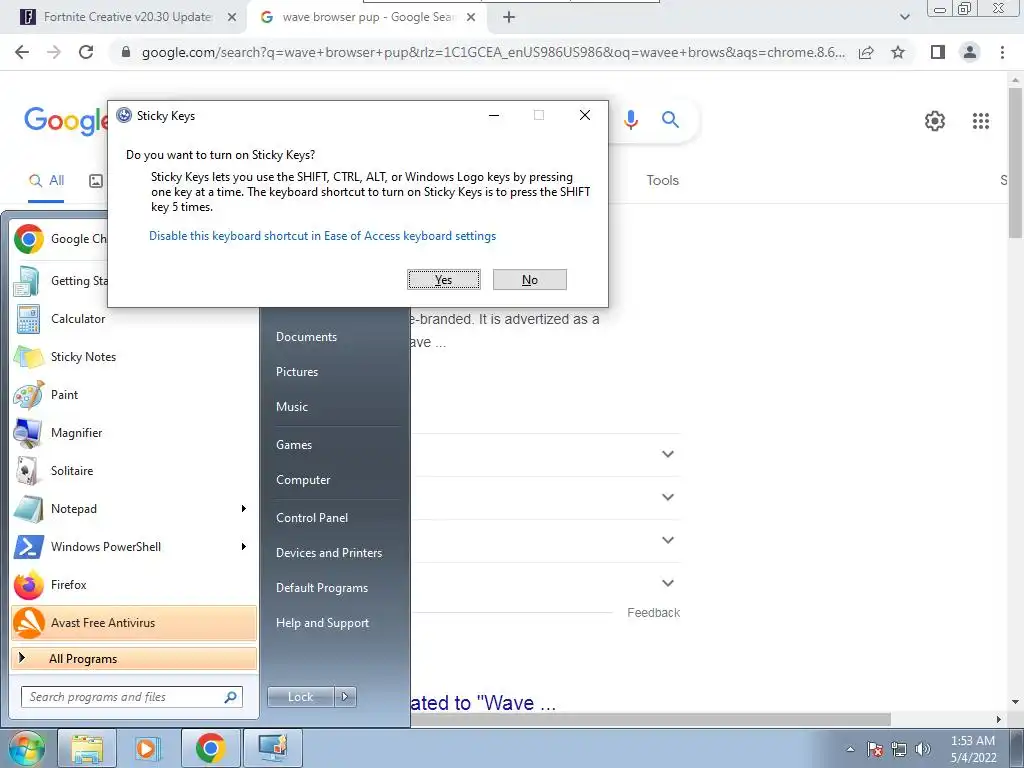Expand second People also ask chevron
The image size is (1024, 768).
(x=667, y=497)
